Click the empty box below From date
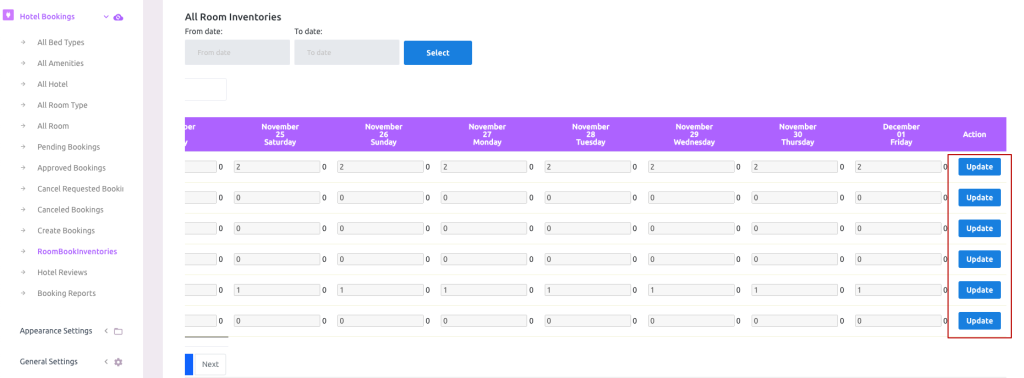The height and width of the screenshot is (378, 1024). 206,89
